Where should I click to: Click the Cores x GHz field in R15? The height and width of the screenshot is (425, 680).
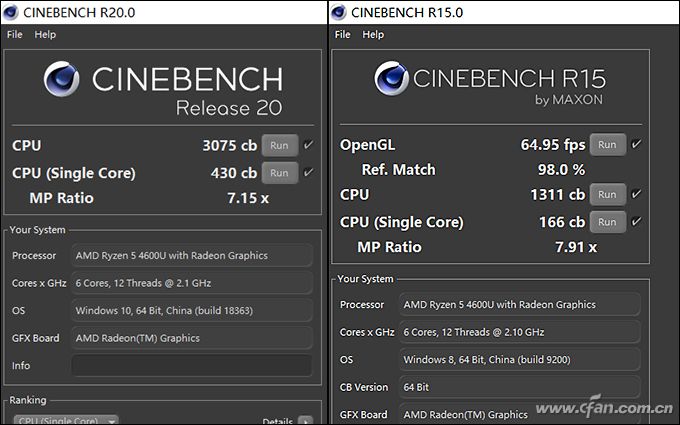520,332
